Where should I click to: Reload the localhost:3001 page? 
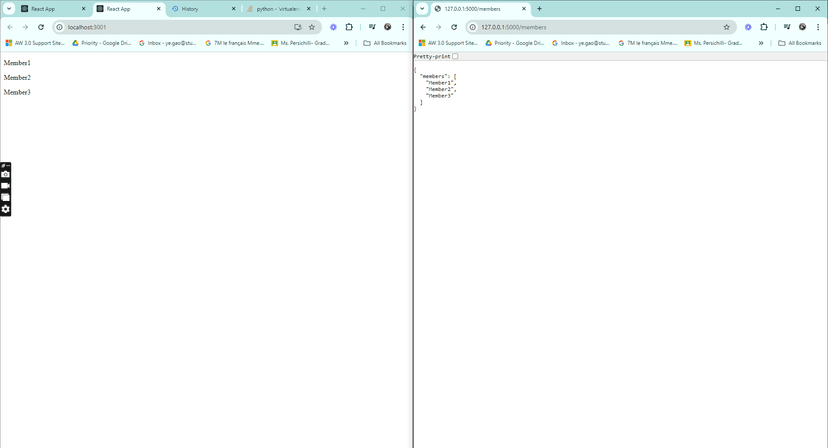41,27
